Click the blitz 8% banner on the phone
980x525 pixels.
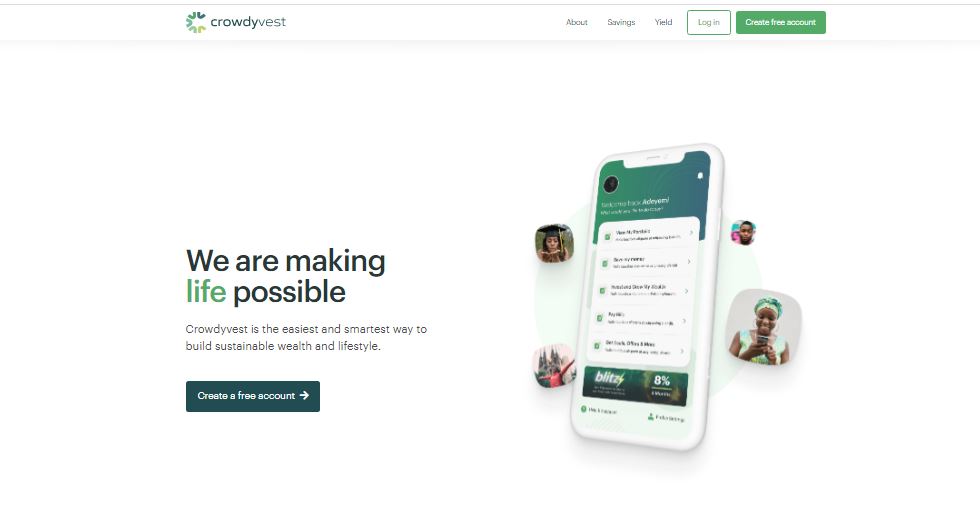[x=635, y=386]
